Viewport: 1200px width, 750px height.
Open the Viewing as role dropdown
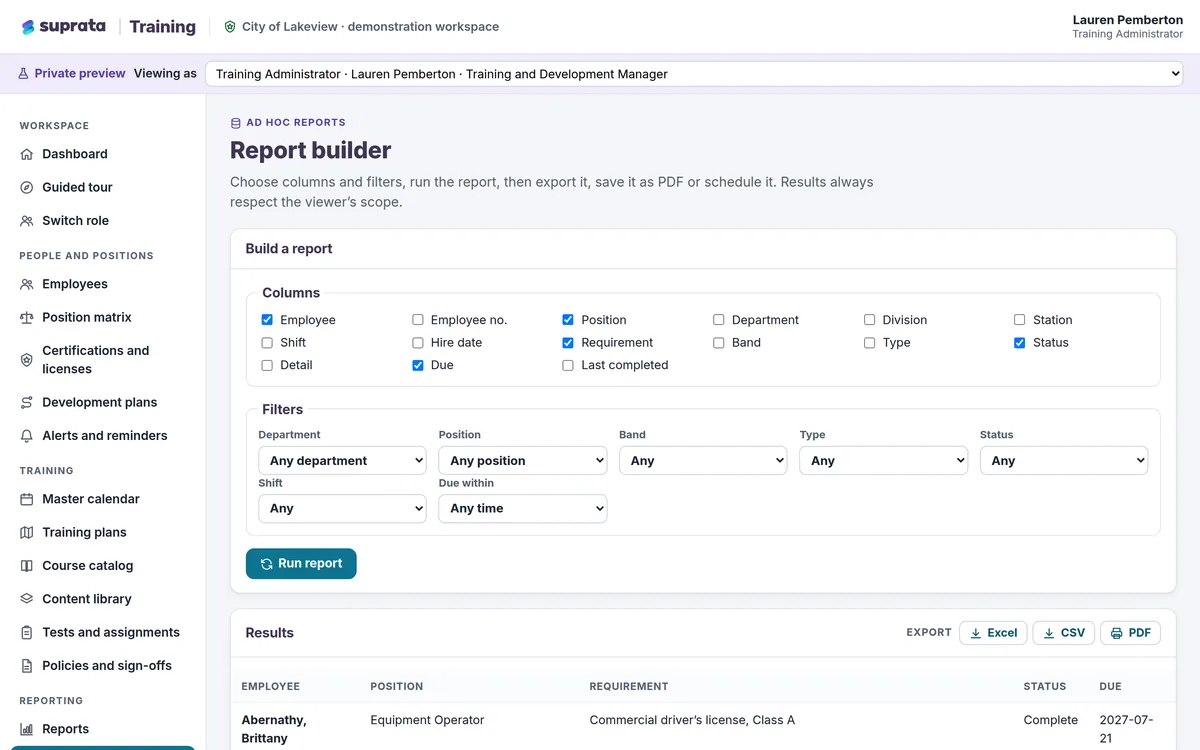[x=694, y=74]
